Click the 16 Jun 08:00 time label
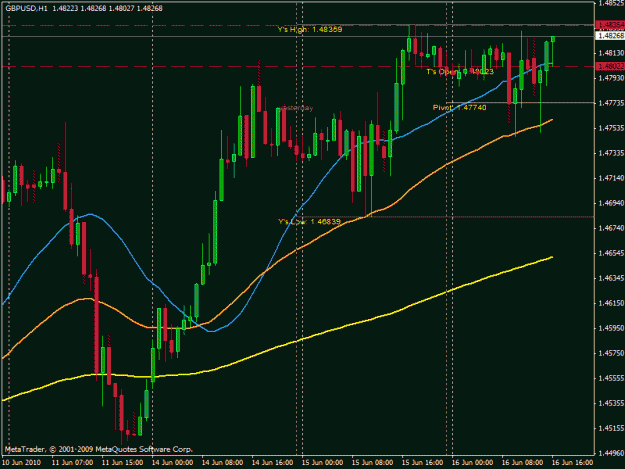This screenshot has height=469, width=625. (x=522, y=462)
